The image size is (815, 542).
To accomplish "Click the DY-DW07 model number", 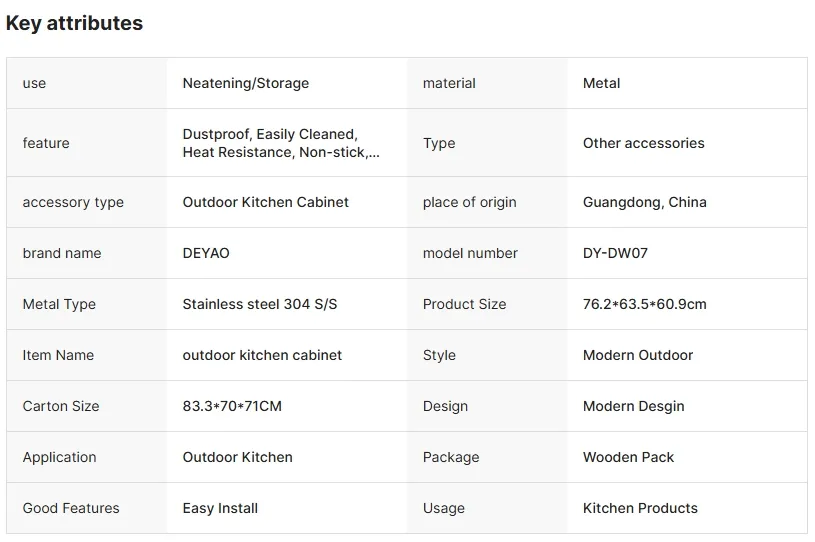I will pyautogui.click(x=615, y=253).
